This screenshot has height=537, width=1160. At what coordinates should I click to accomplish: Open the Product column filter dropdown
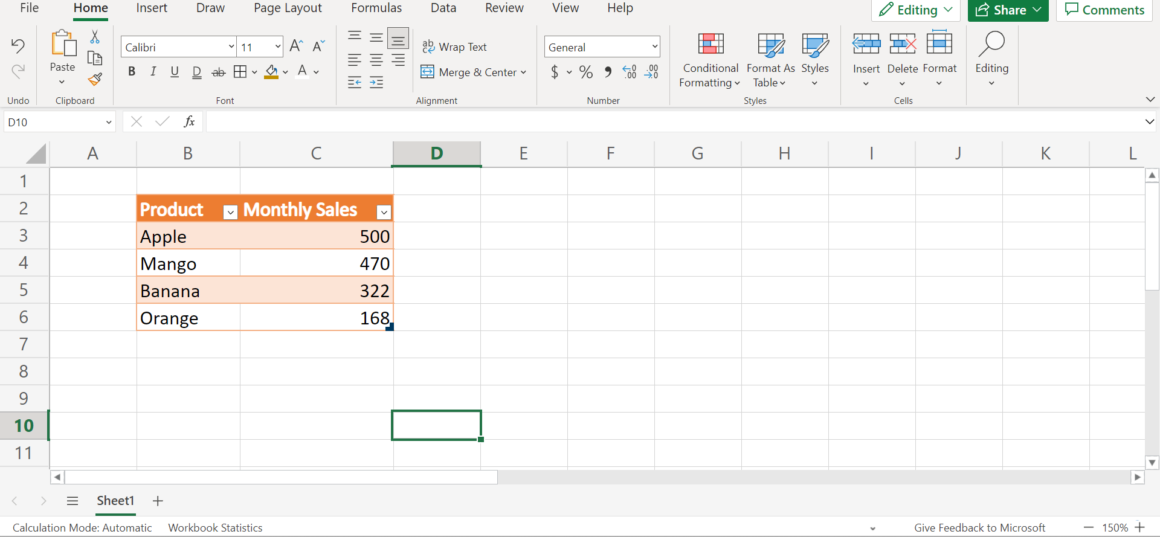point(230,212)
